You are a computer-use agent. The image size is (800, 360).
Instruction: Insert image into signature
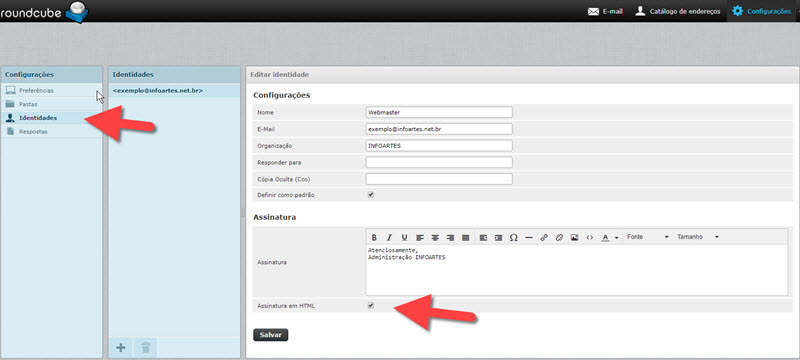tap(574, 238)
